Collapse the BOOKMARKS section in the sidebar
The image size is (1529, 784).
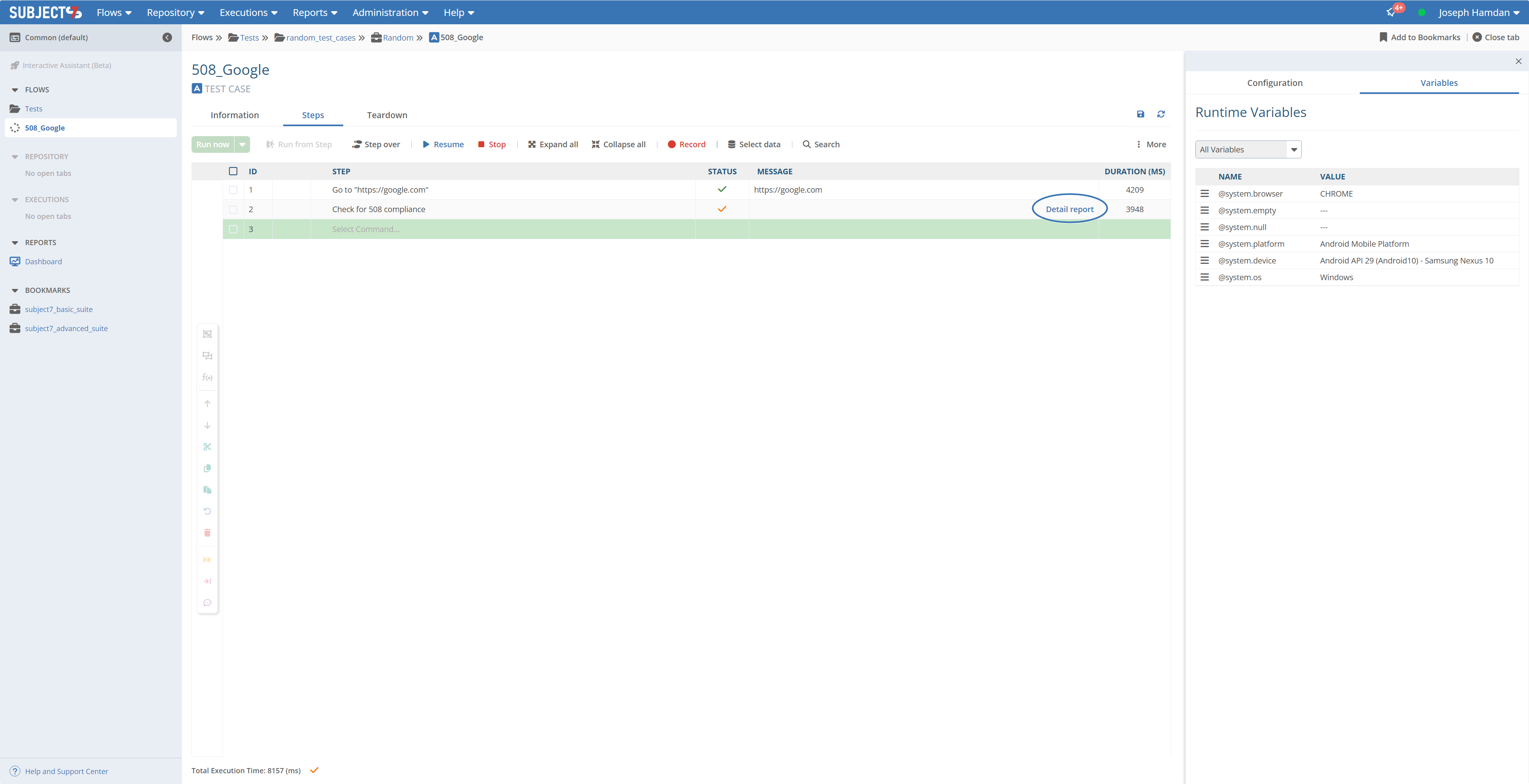(15, 291)
